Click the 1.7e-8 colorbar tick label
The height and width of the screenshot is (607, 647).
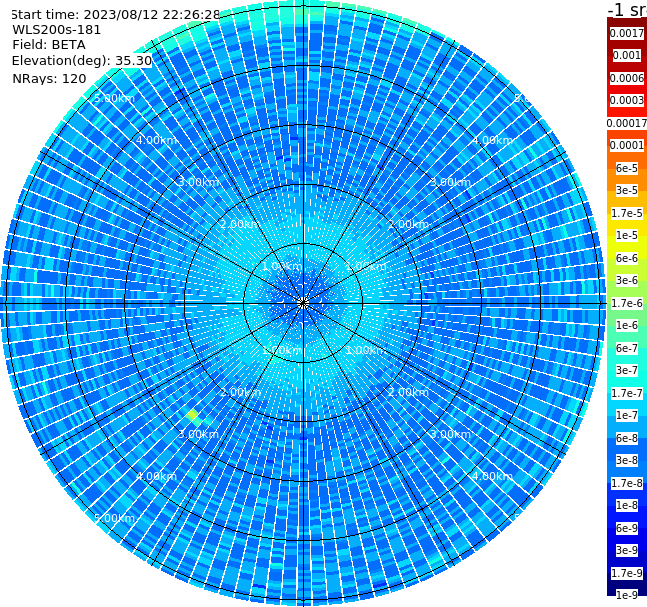[x=627, y=483]
